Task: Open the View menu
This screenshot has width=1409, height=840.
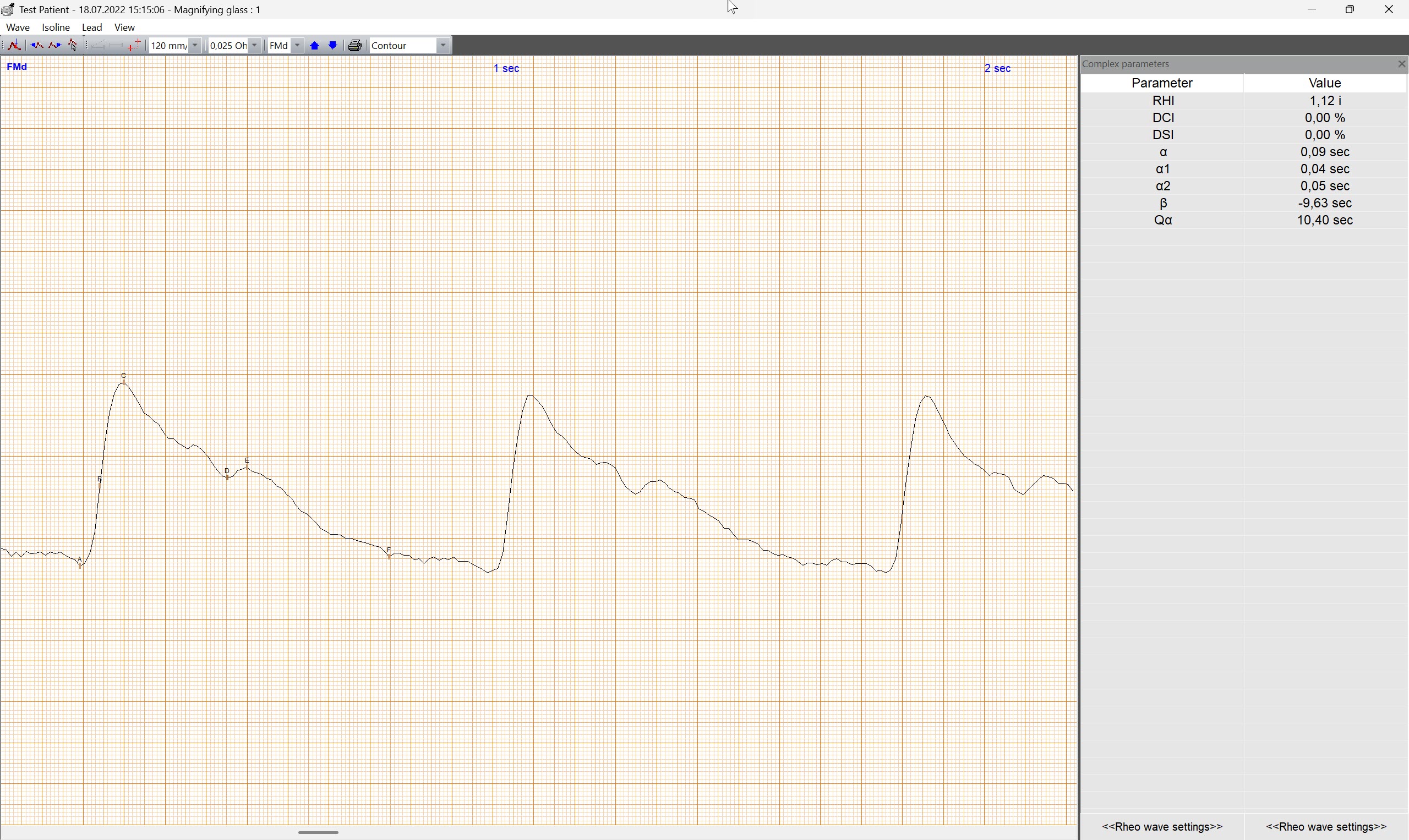Action: (x=124, y=28)
